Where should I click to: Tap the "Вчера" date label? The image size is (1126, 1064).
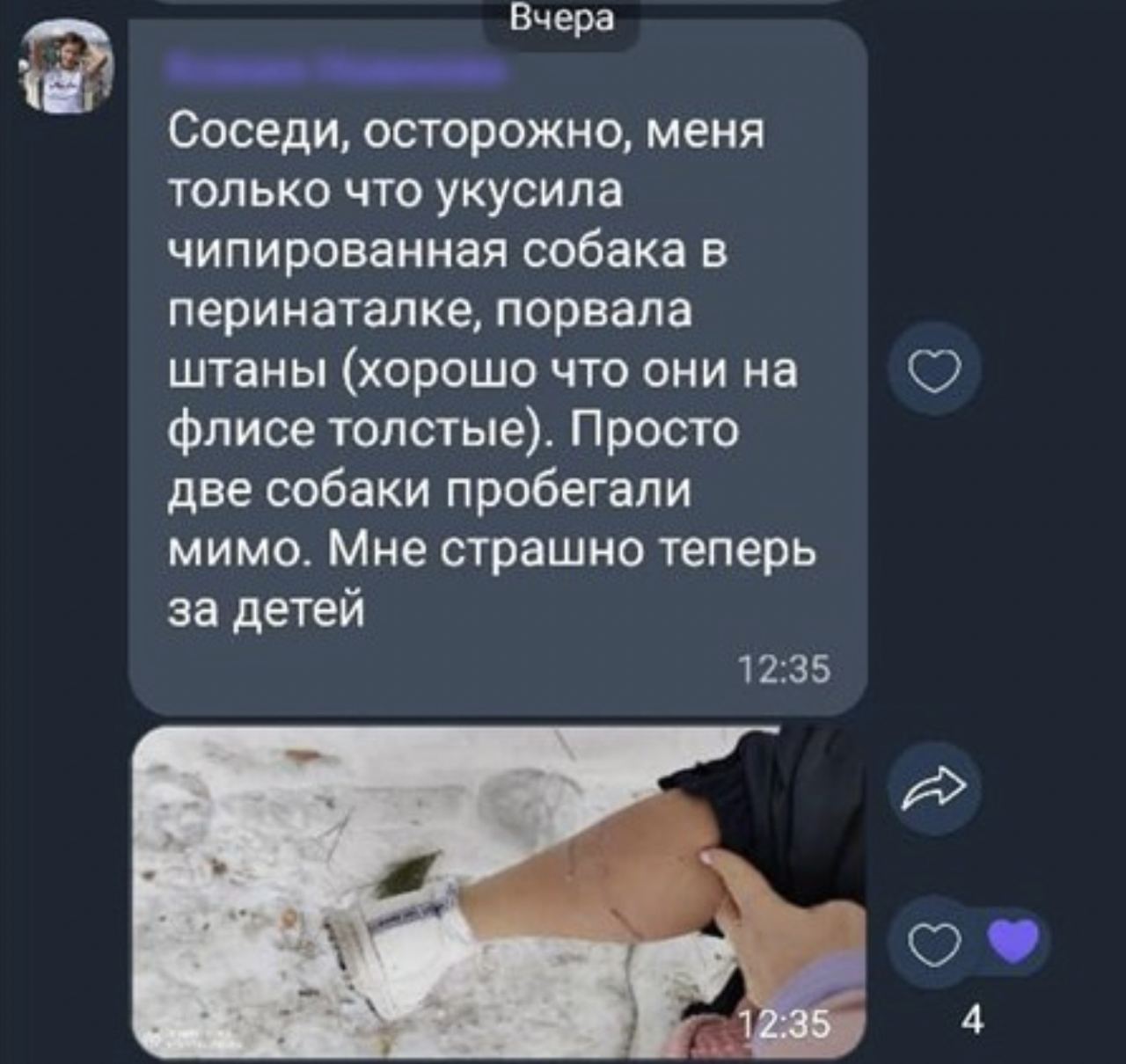(x=563, y=19)
